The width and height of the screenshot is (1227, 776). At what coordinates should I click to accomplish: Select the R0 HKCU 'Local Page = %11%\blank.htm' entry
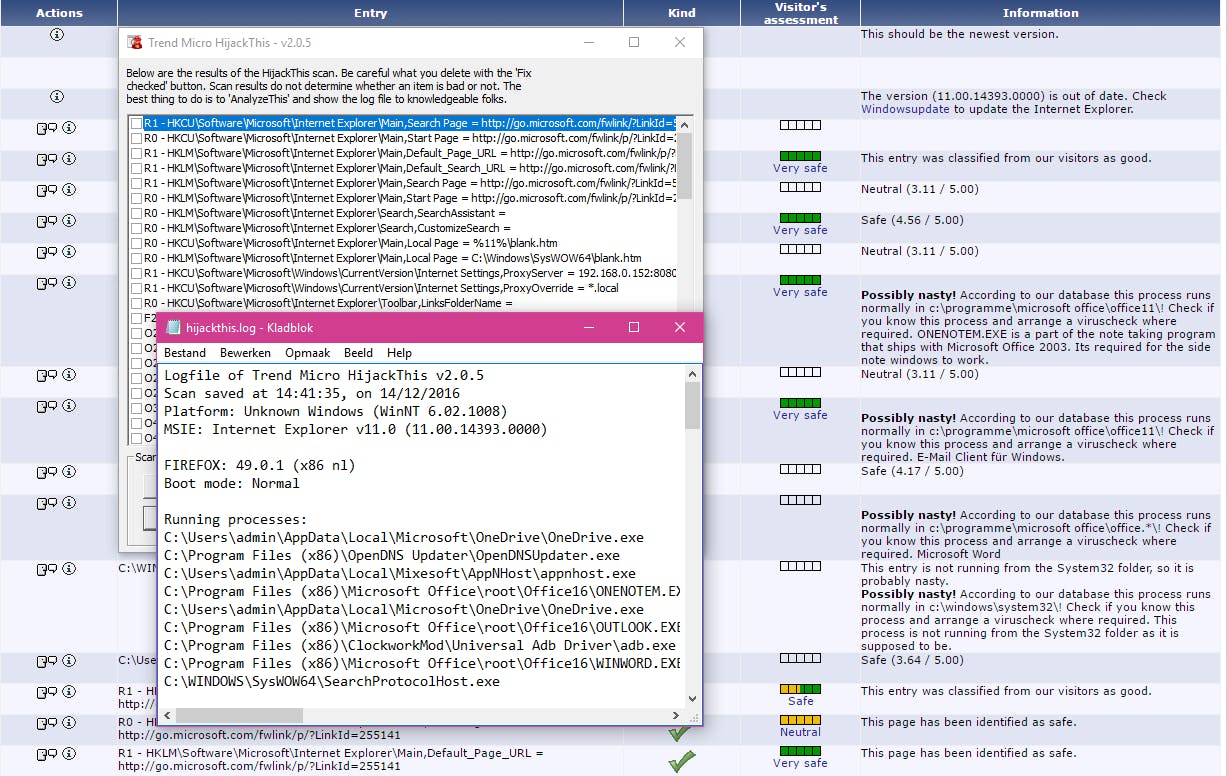pos(351,243)
